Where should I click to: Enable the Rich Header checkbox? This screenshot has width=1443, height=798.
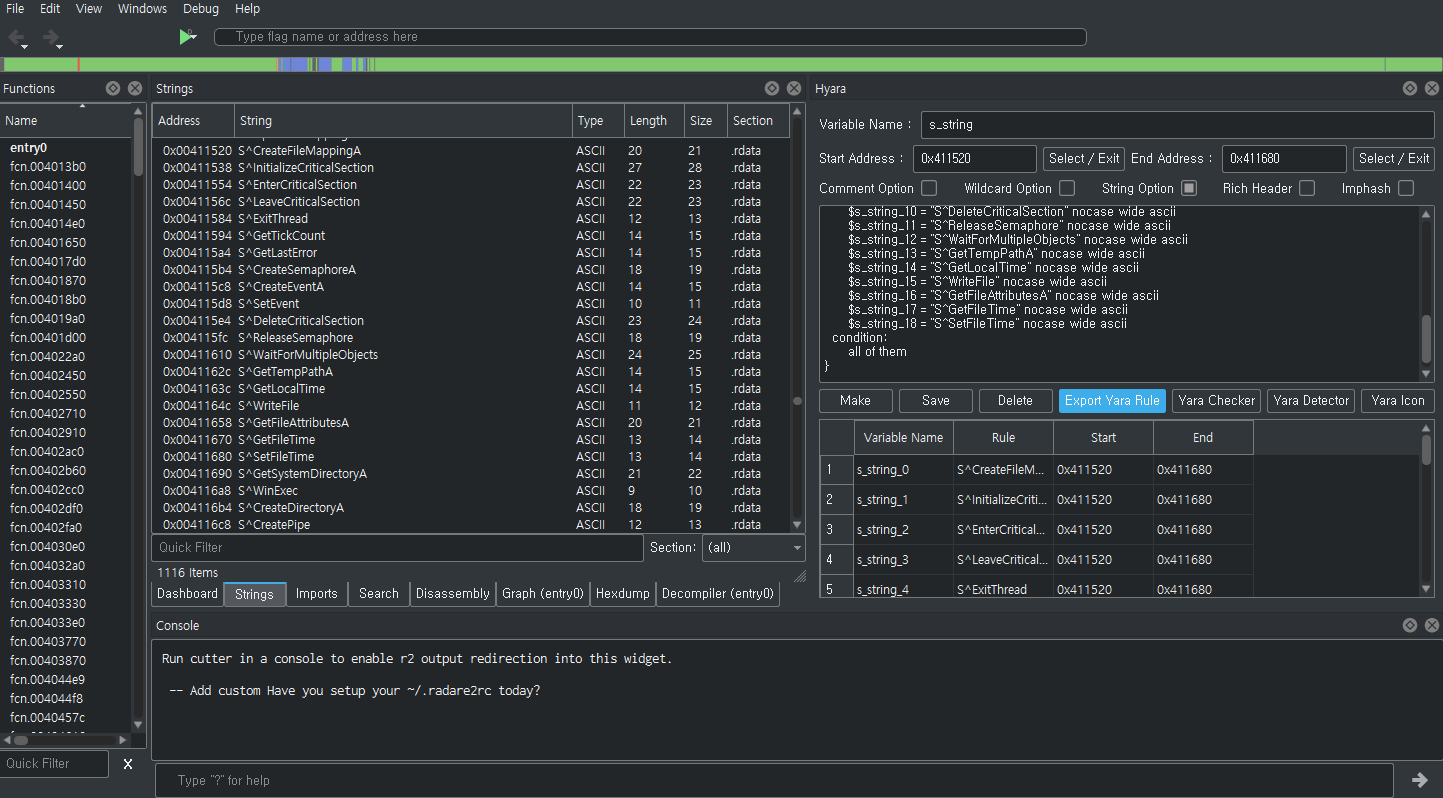[x=1306, y=188]
